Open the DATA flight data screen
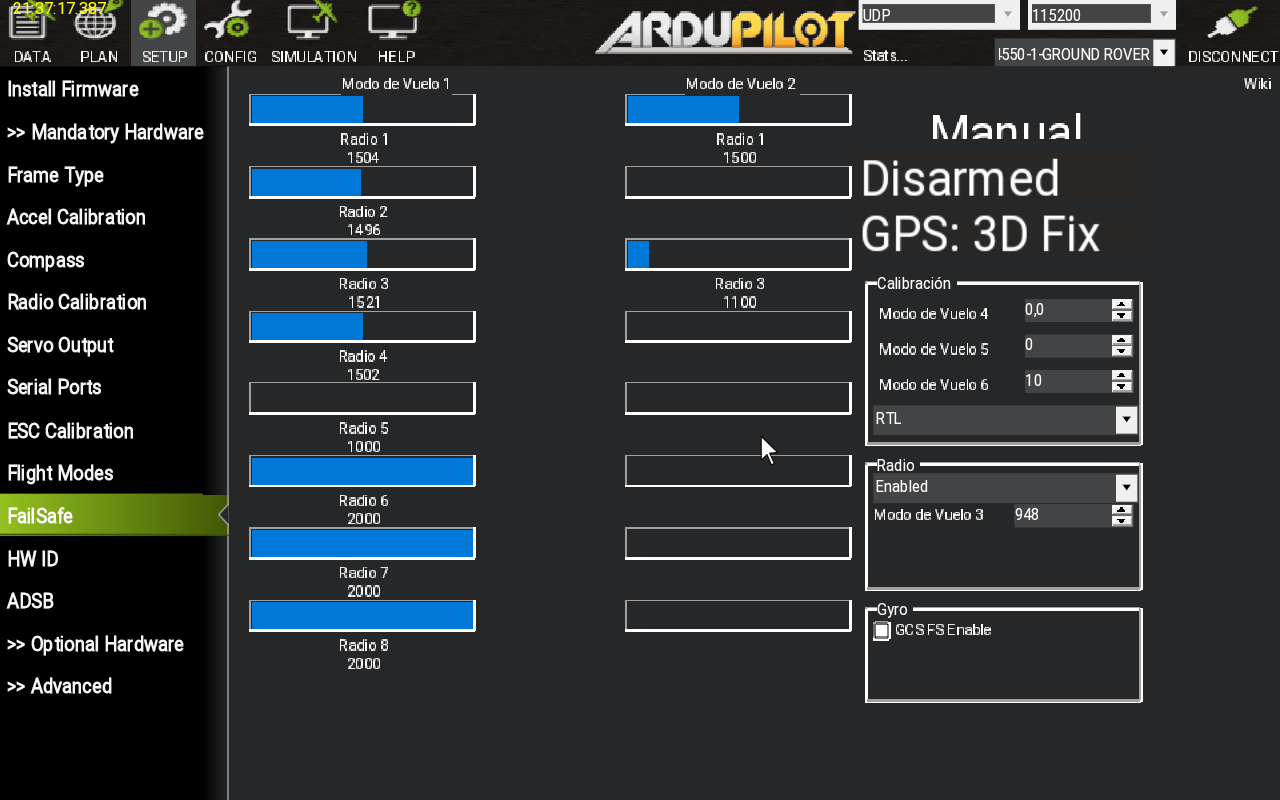Screen dimensions: 1280x800 32,32
